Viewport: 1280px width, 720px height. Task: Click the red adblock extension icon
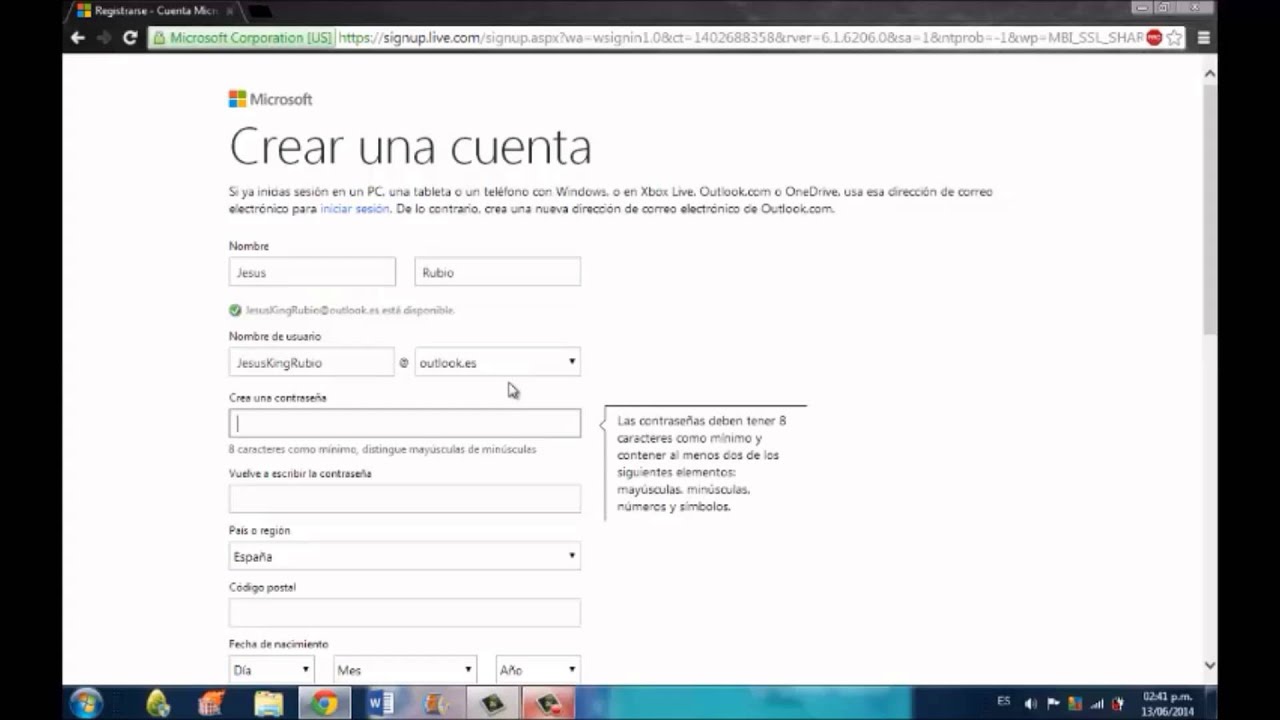tap(1154, 38)
